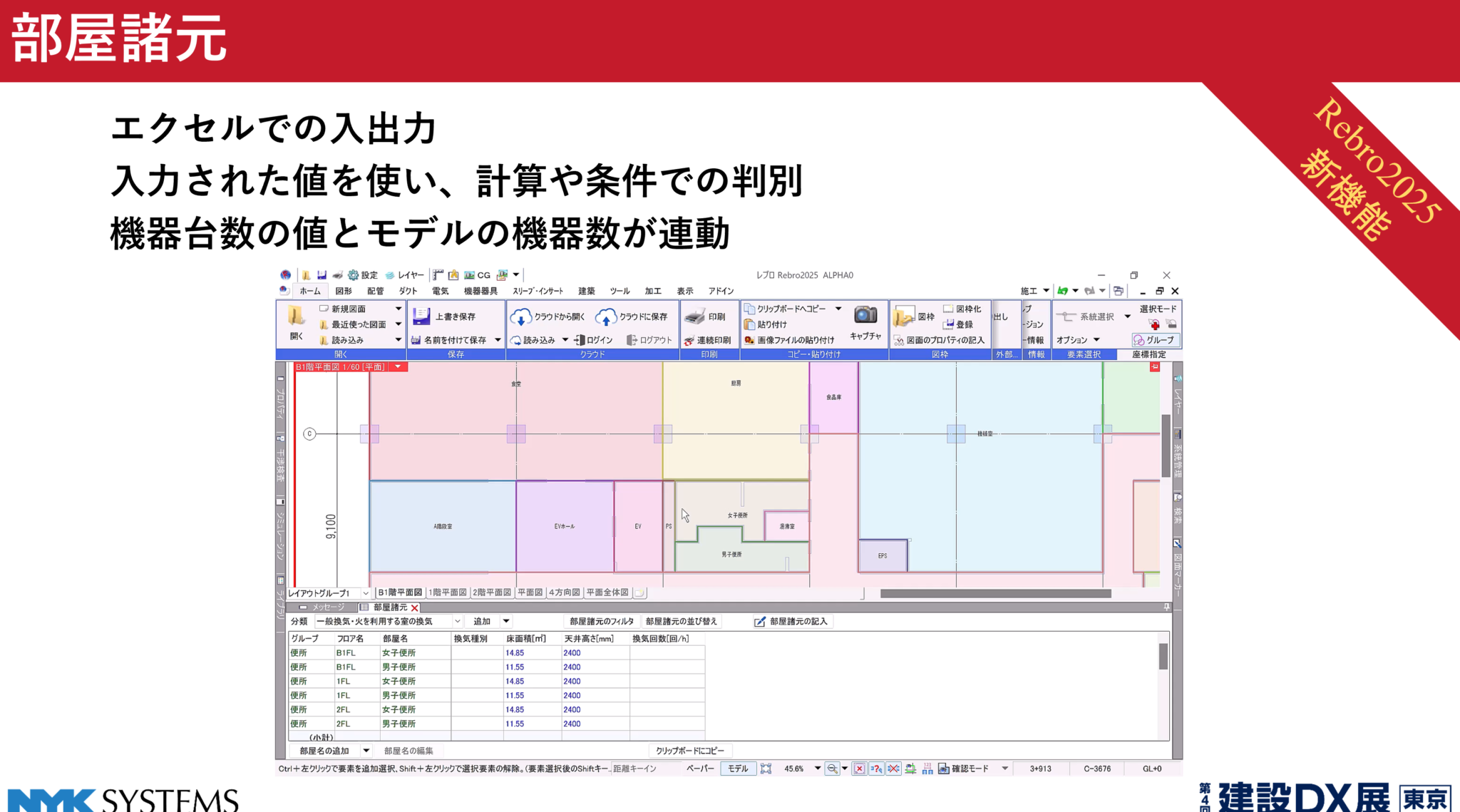Click the 部屋諸元のフィルタ button
1460x812 pixels.
(x=600, y=621)
